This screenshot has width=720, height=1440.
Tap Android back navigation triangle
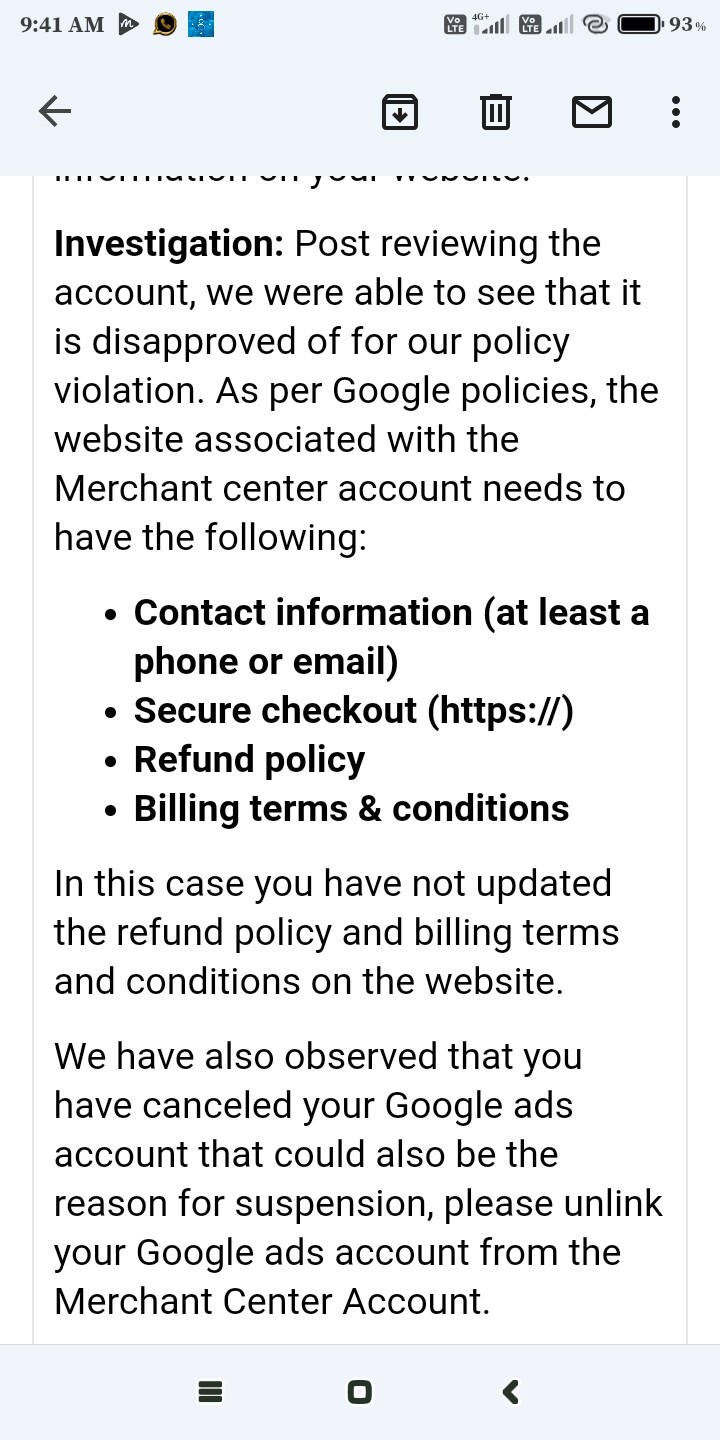[510, 1391]
